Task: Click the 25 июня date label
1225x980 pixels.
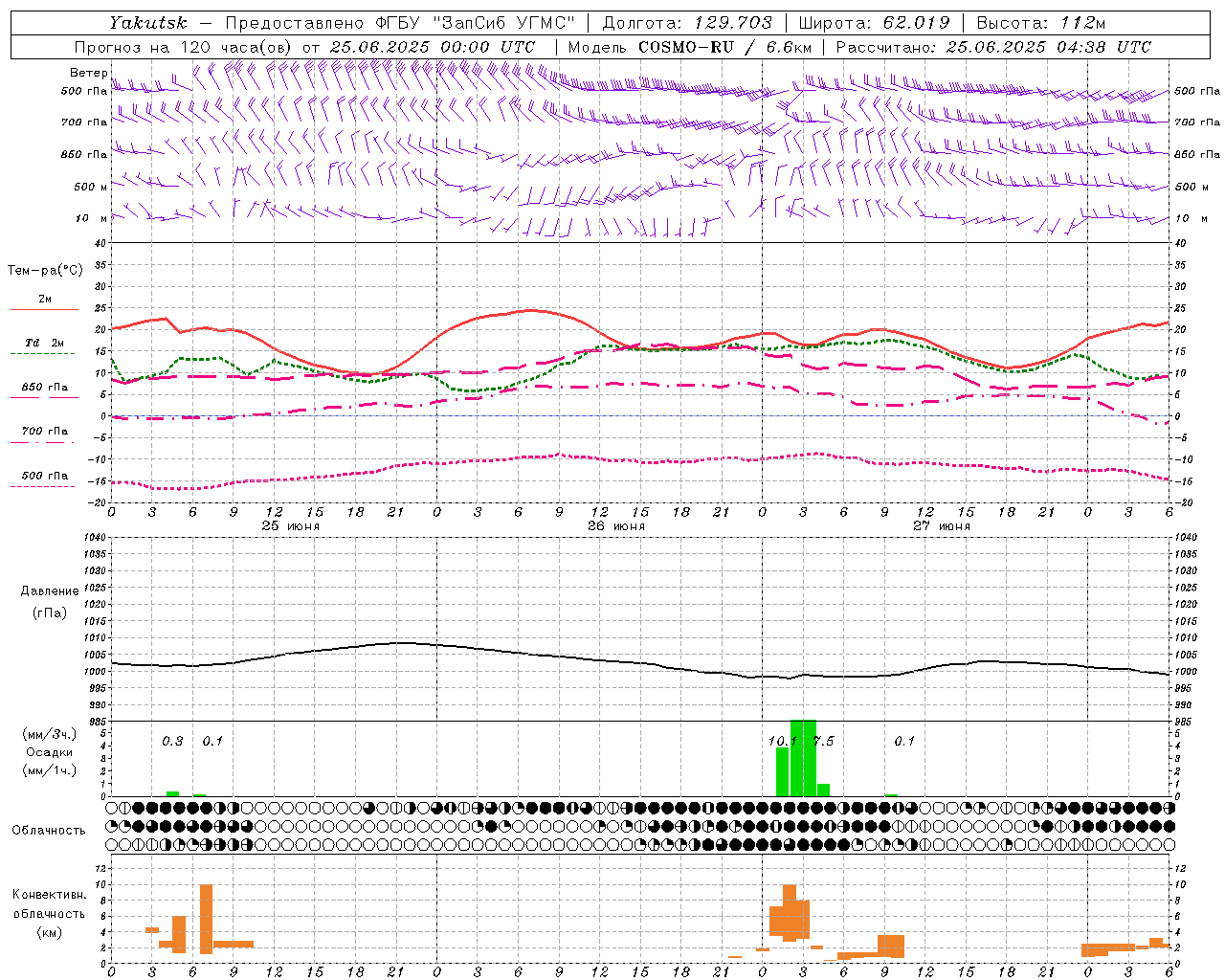Action: pyautogui.click(x=291, y=525)
